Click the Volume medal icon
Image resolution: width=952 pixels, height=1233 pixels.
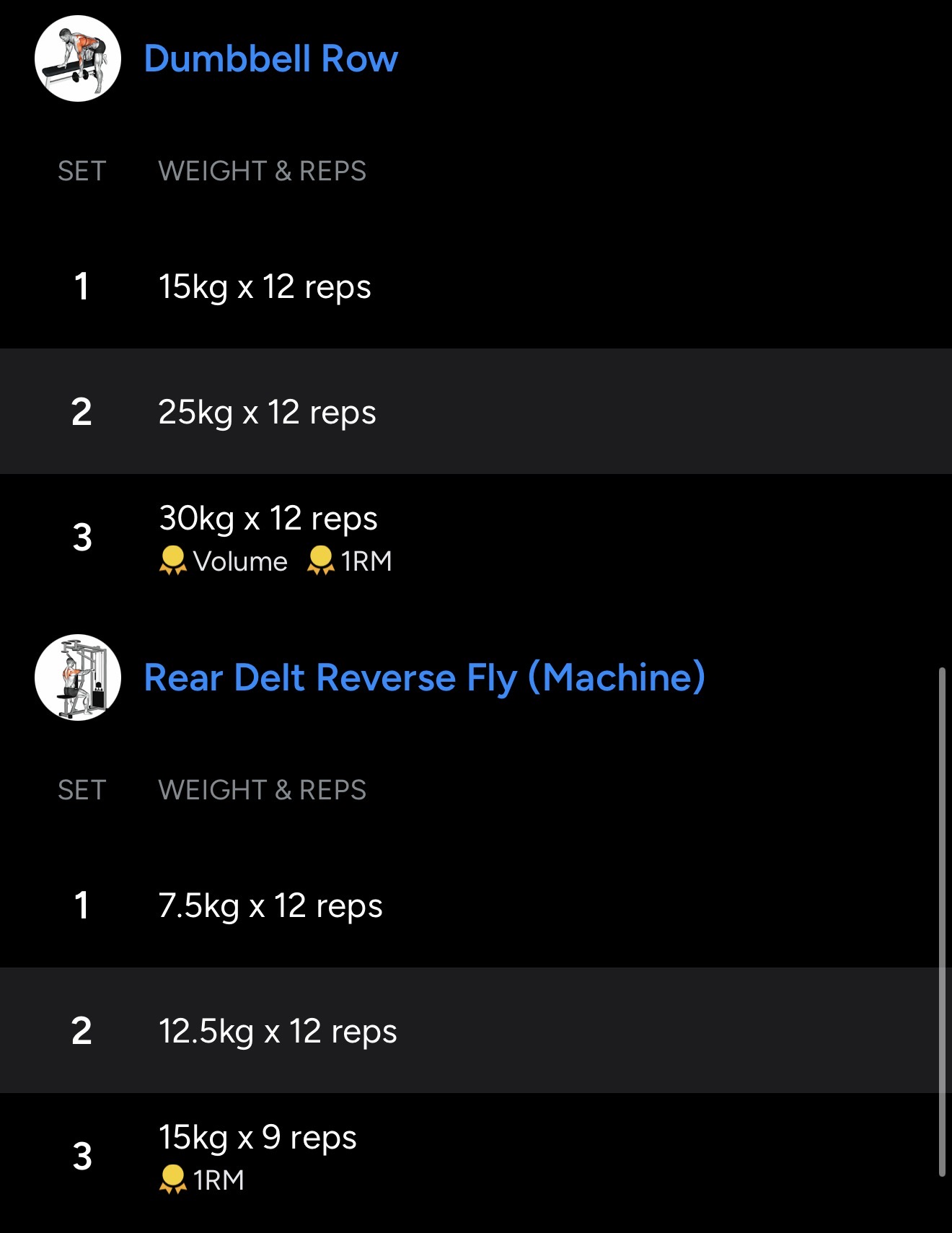(173, 561)
